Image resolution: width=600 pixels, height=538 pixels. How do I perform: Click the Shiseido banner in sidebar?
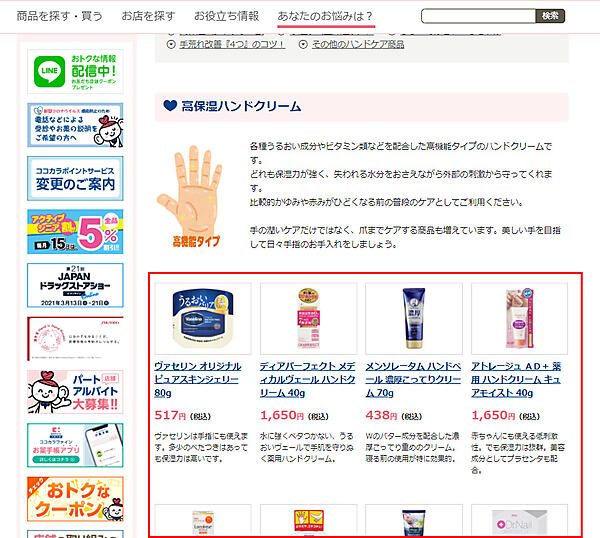75,339
